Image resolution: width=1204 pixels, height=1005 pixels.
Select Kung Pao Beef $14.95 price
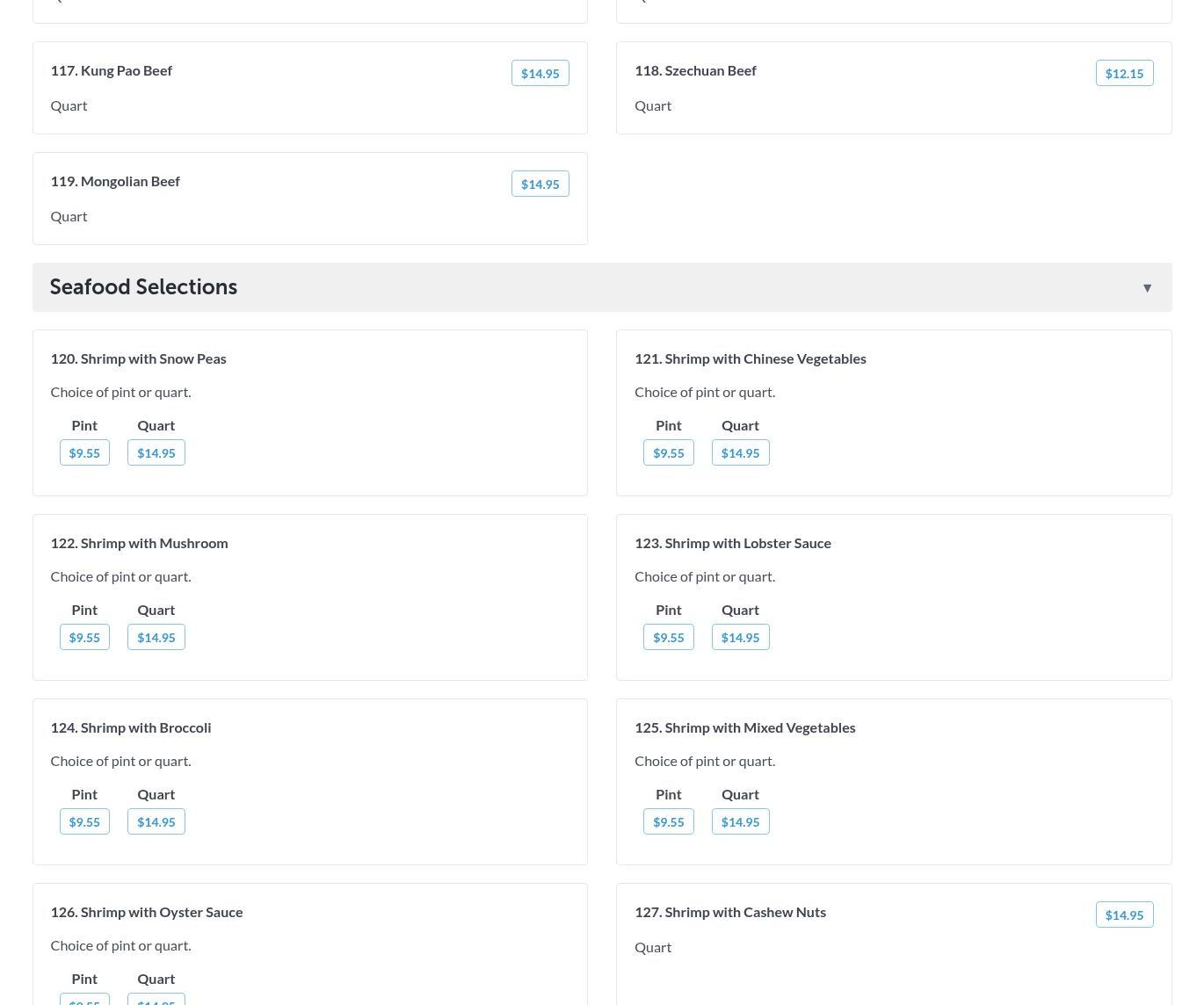coord(540,73)
